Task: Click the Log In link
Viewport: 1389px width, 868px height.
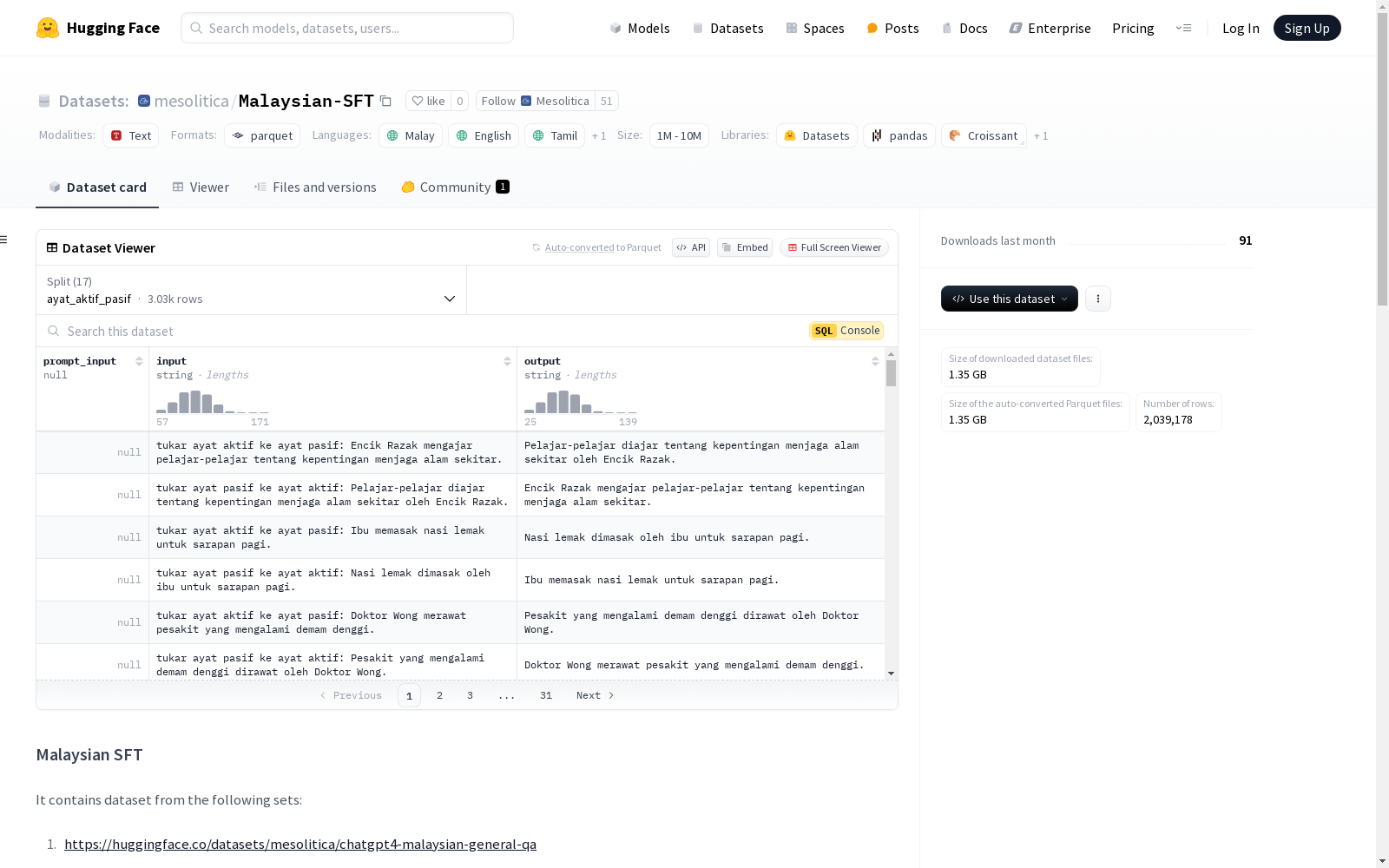Action: [x=1241, y=28]
